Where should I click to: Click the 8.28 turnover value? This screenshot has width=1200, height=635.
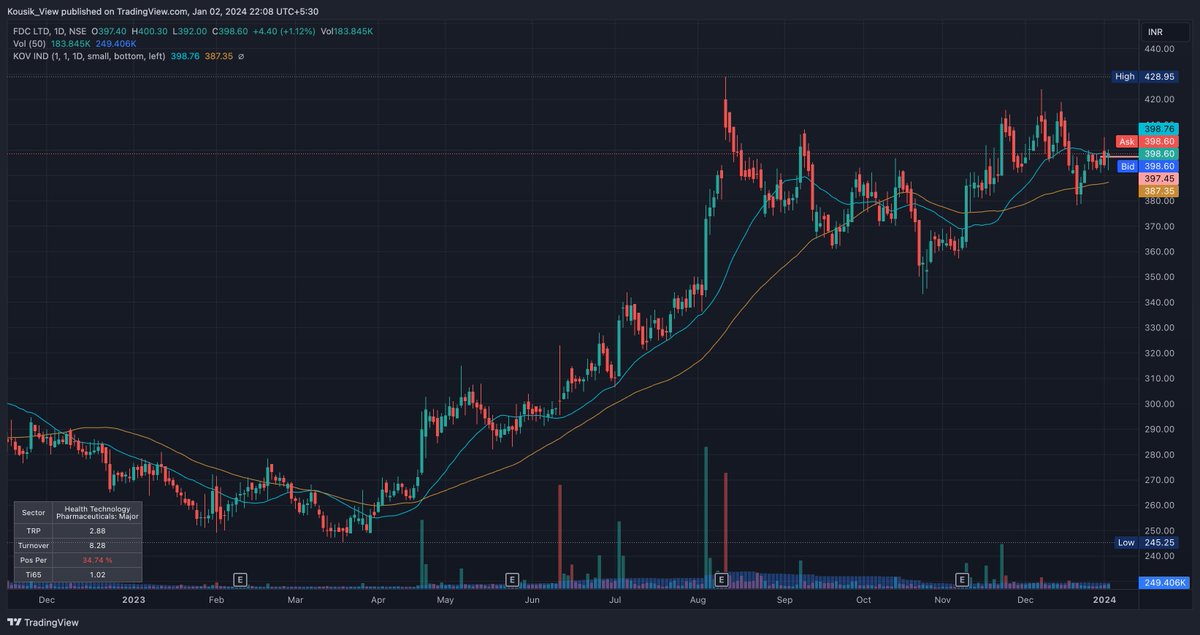96,544
